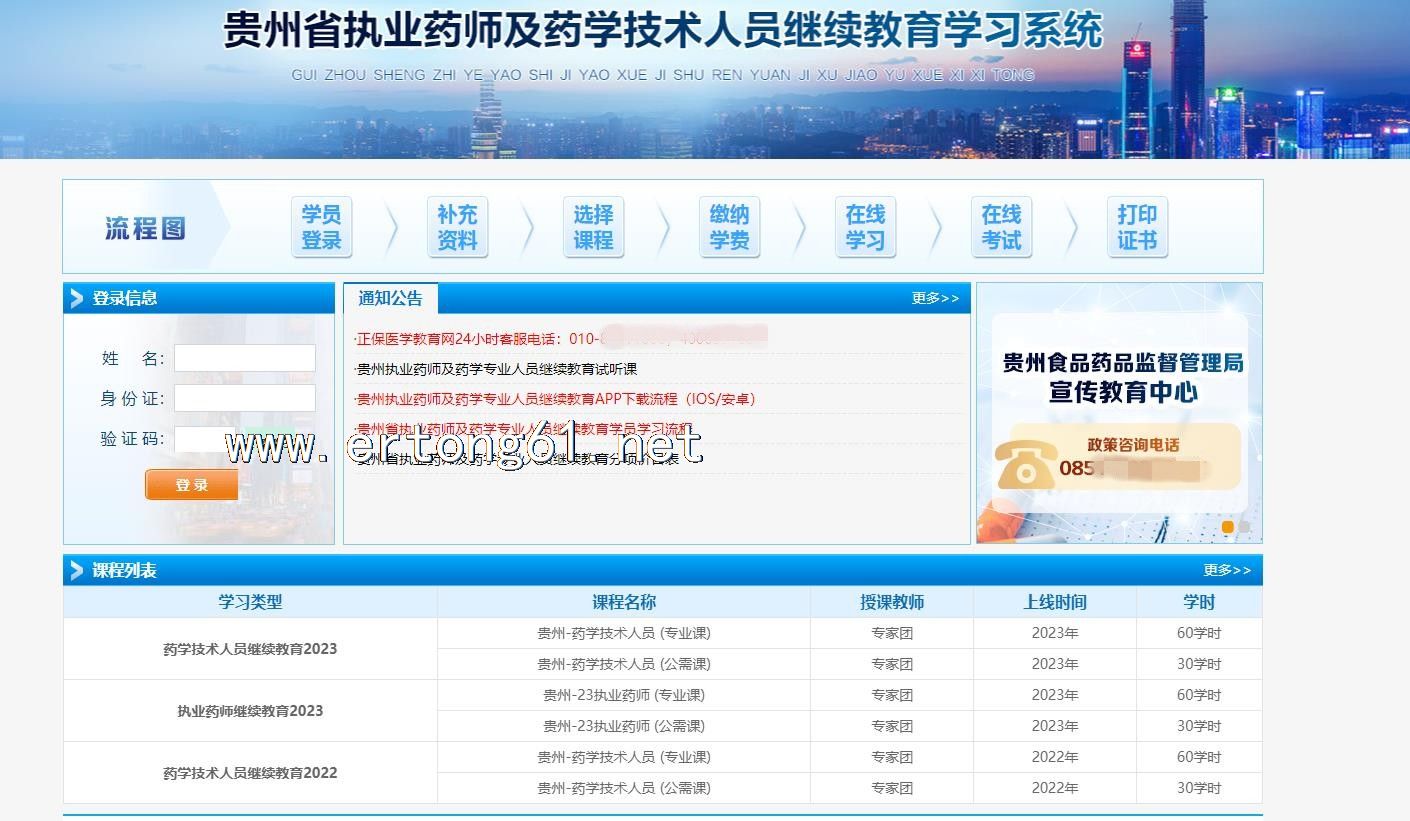Viewport: 1410px width, 821px height.
Task: Focus the 身份证 input field
Action: tap(245, 398)
